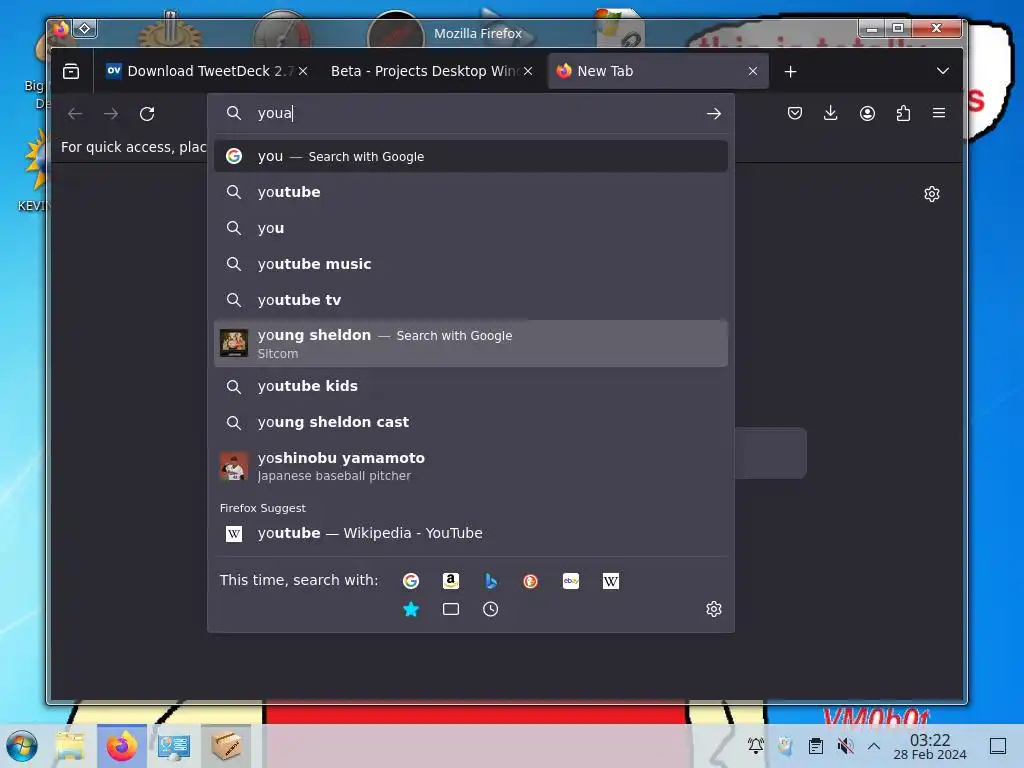Go back to the previous page

click(x=75, y=114)
